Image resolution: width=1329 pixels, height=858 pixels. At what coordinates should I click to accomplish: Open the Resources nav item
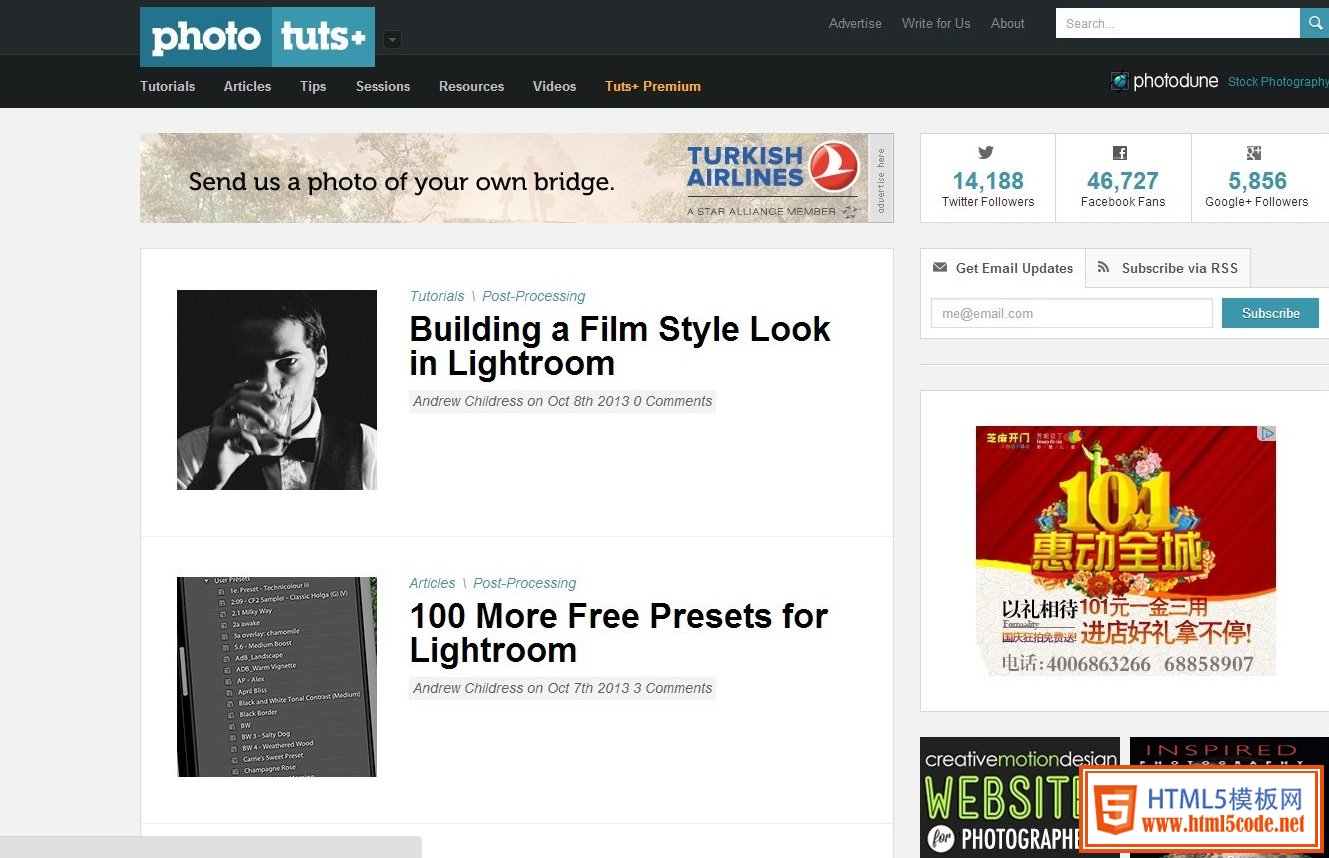471,86
